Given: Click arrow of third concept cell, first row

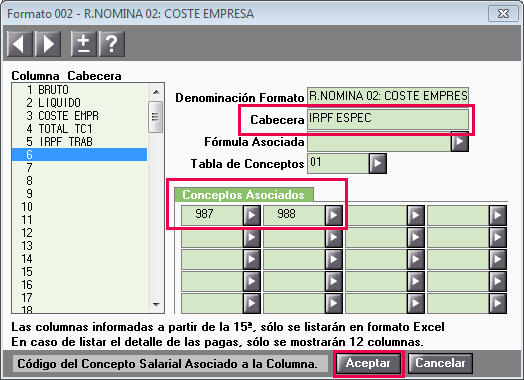Looking at the screenshot, I should click(416, 216).
